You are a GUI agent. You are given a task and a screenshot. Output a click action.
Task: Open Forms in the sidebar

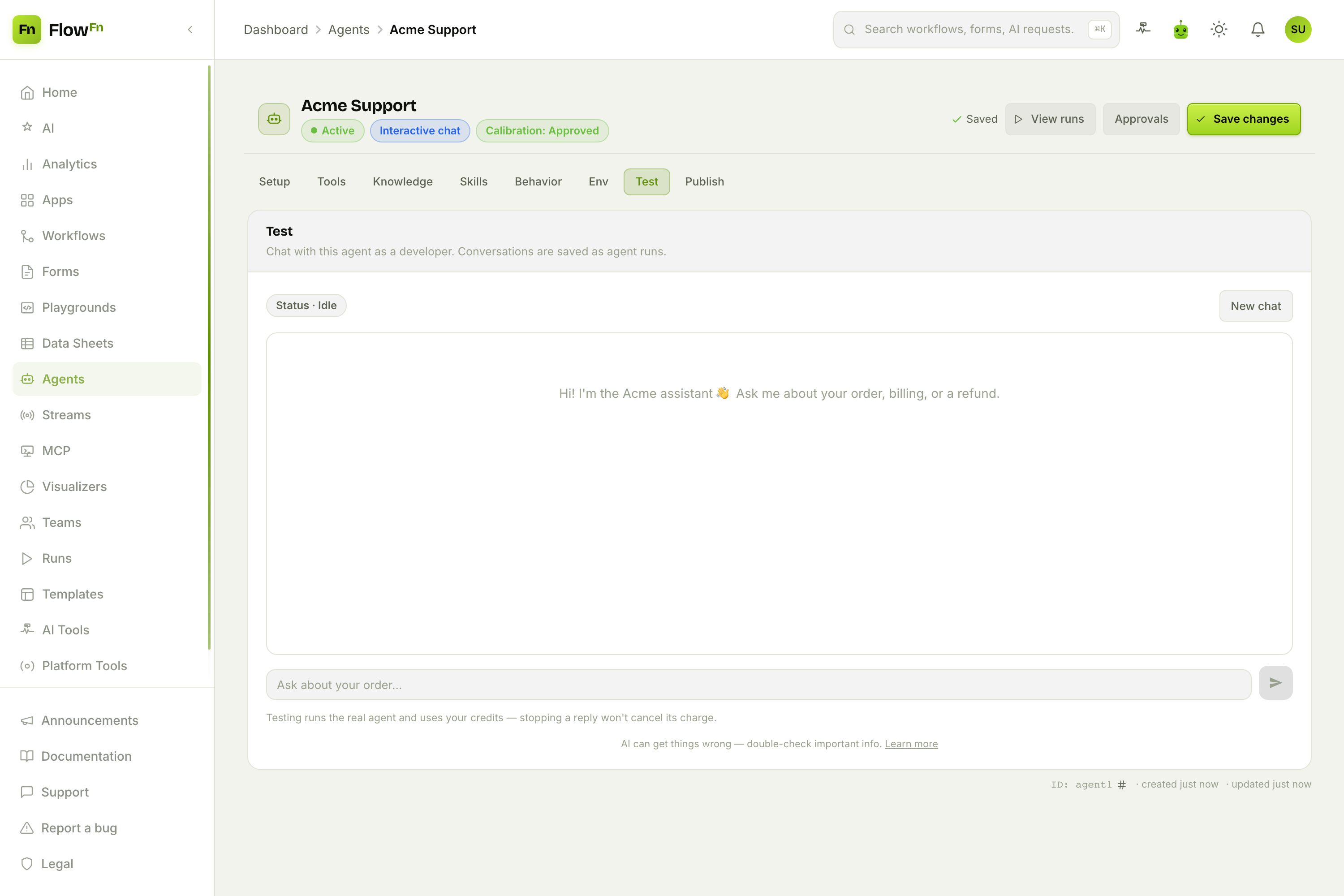pos(107,271)
